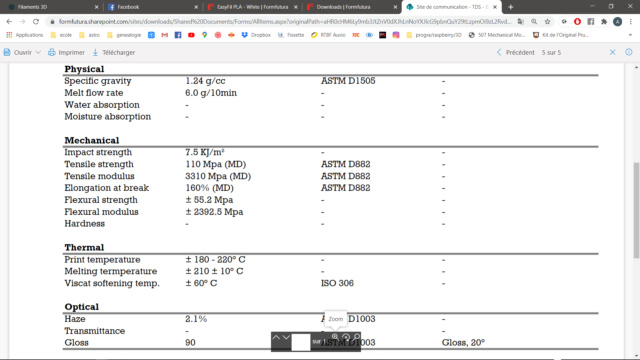Open the info details panel icon
The image size is (640, 360).
[629, 52]
